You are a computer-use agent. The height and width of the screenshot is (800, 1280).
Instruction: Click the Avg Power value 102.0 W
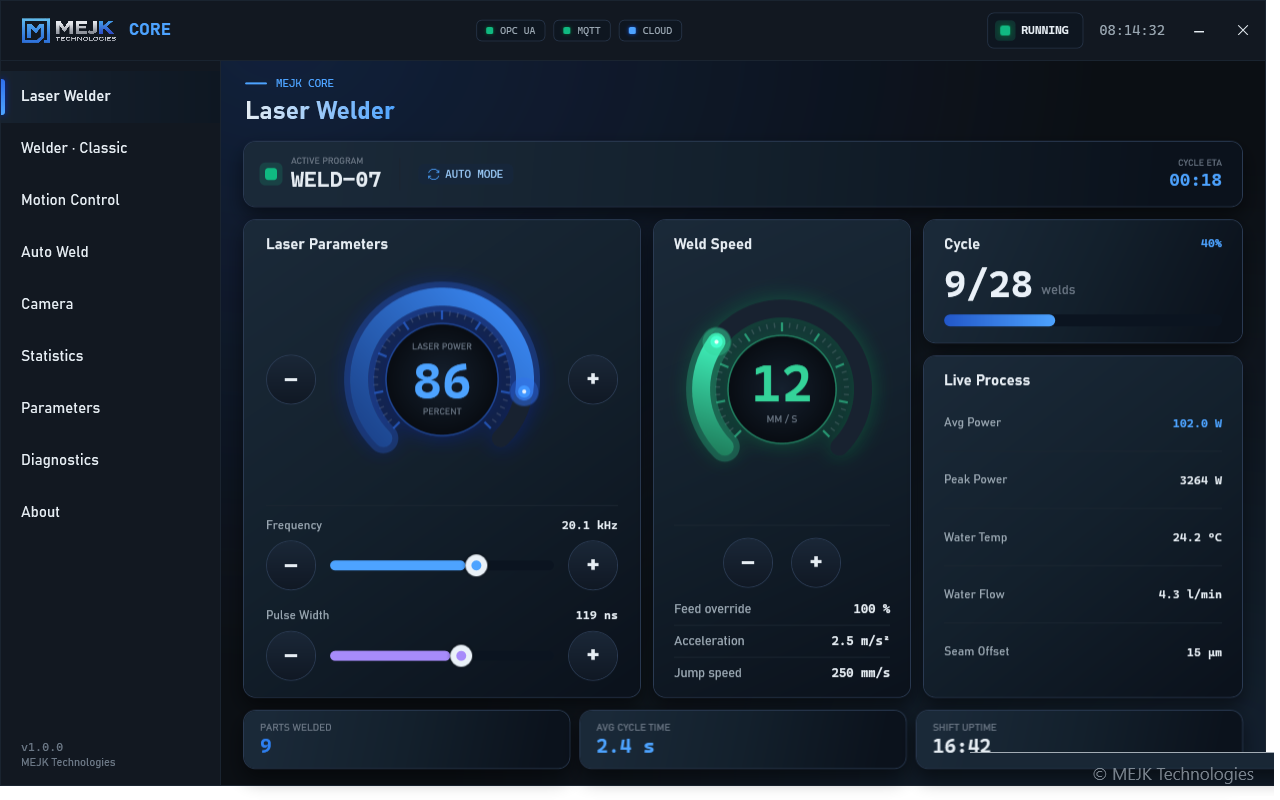click(x=1197, y=423)
